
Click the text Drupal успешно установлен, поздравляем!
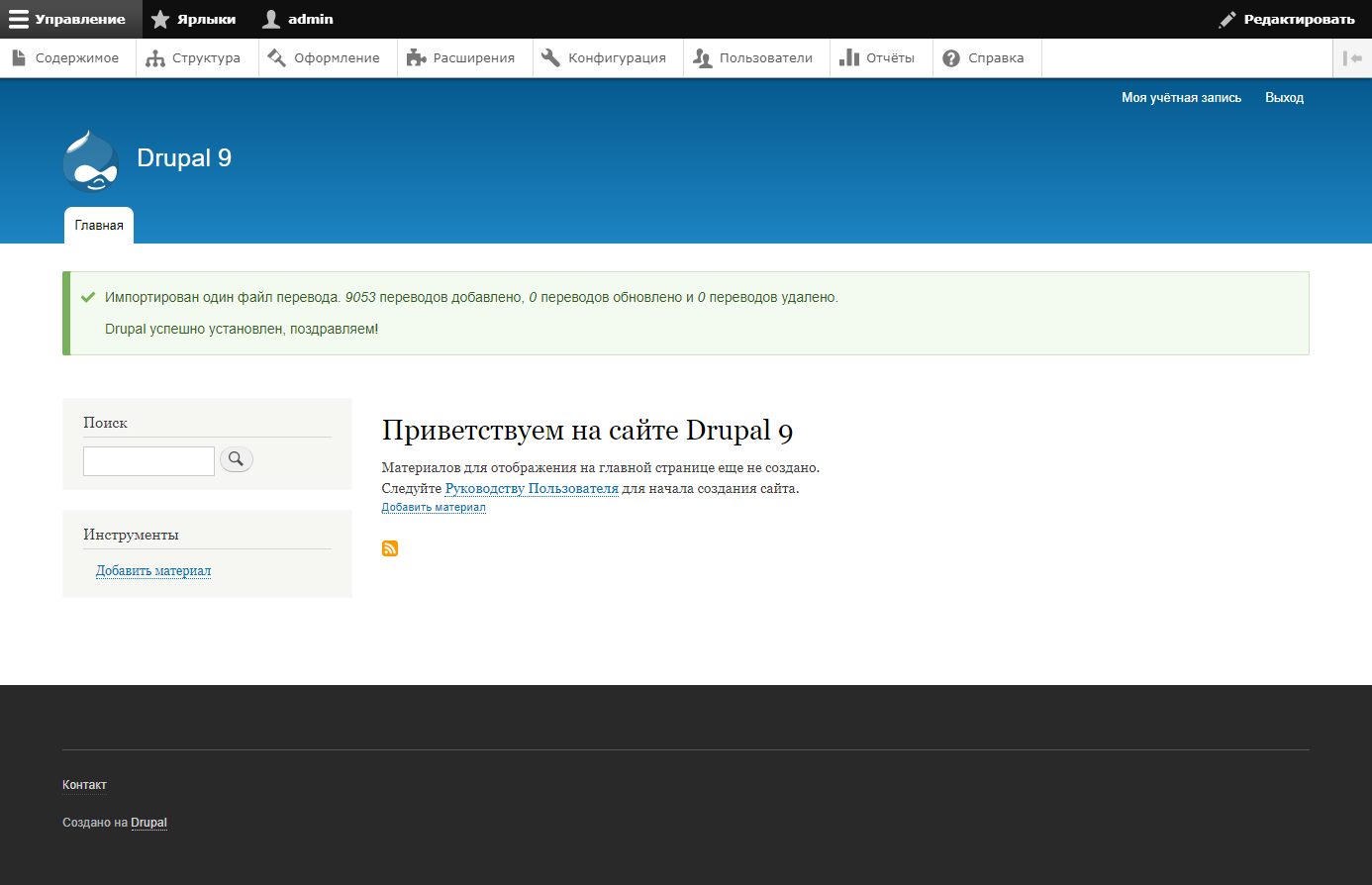tap(242, 329)
